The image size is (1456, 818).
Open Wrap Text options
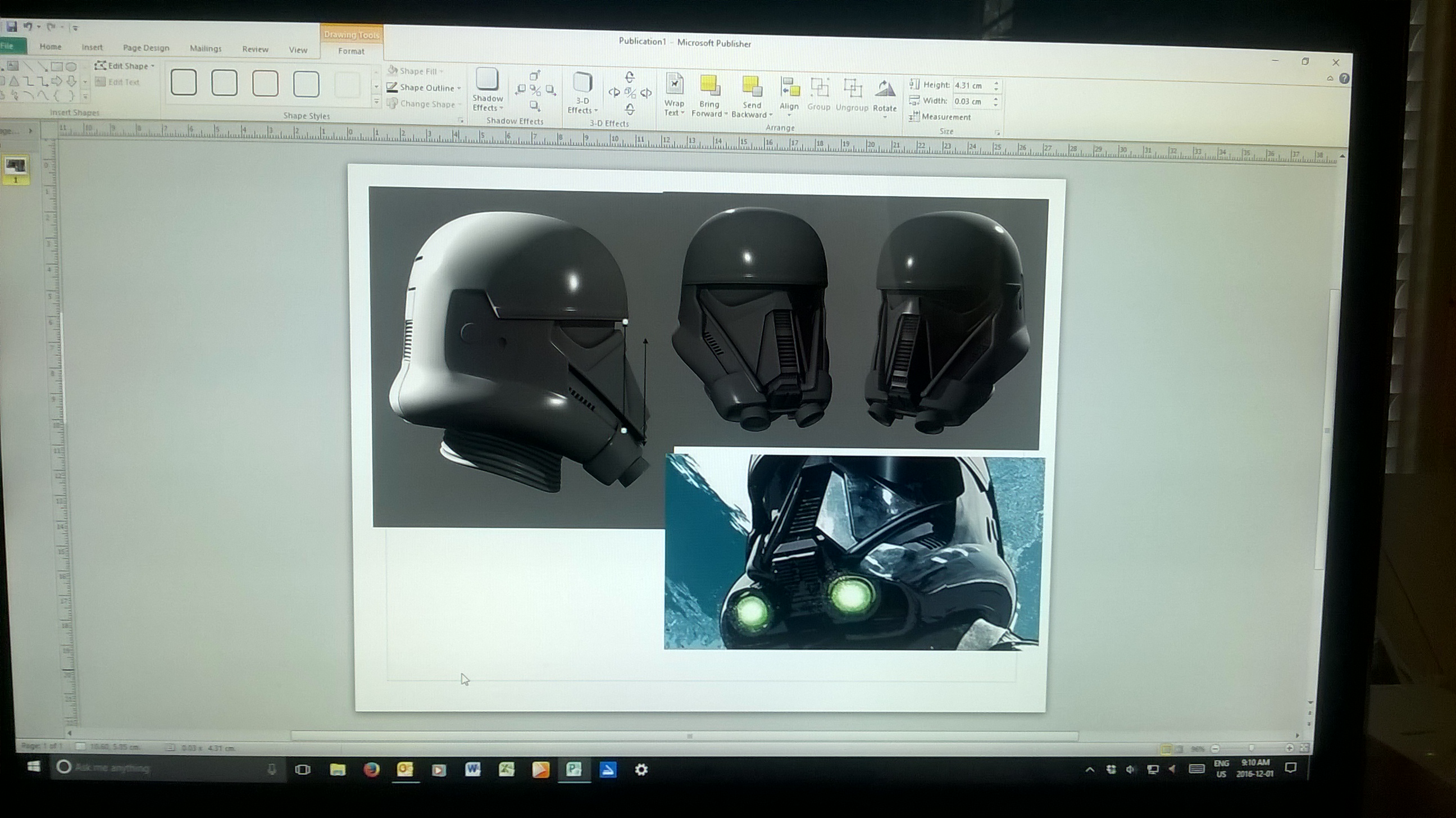(x=674, y=95)
